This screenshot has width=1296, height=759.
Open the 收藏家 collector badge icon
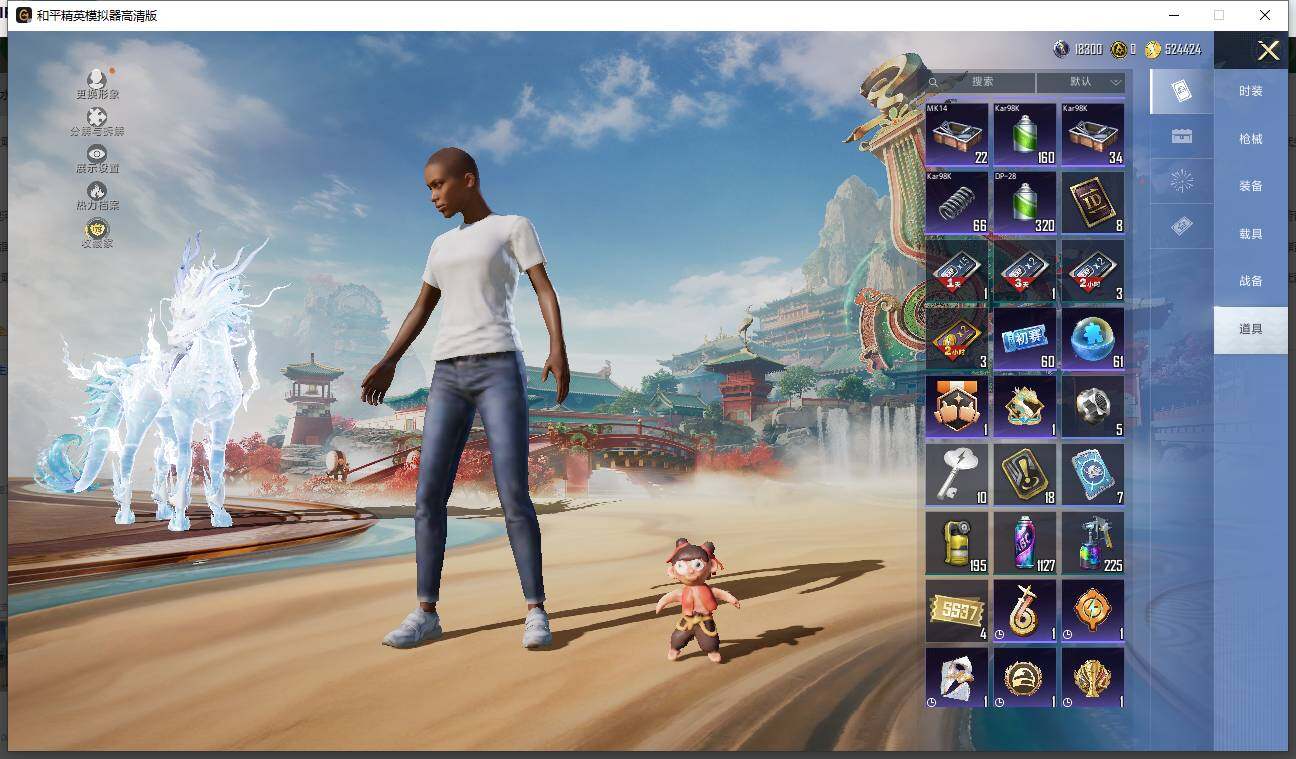point(97,229)
